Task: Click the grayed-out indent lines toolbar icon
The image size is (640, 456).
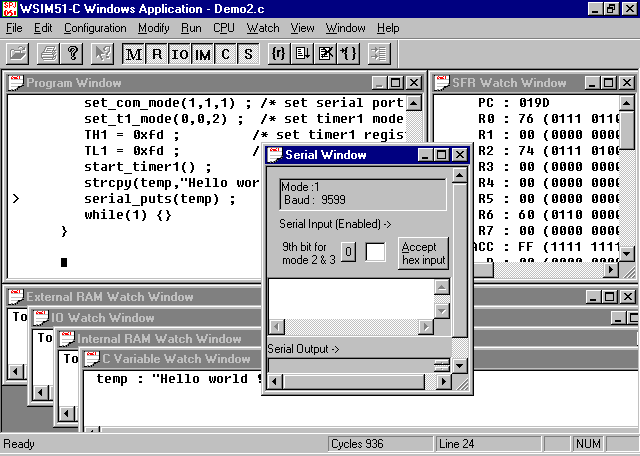Action: point(379,54)
